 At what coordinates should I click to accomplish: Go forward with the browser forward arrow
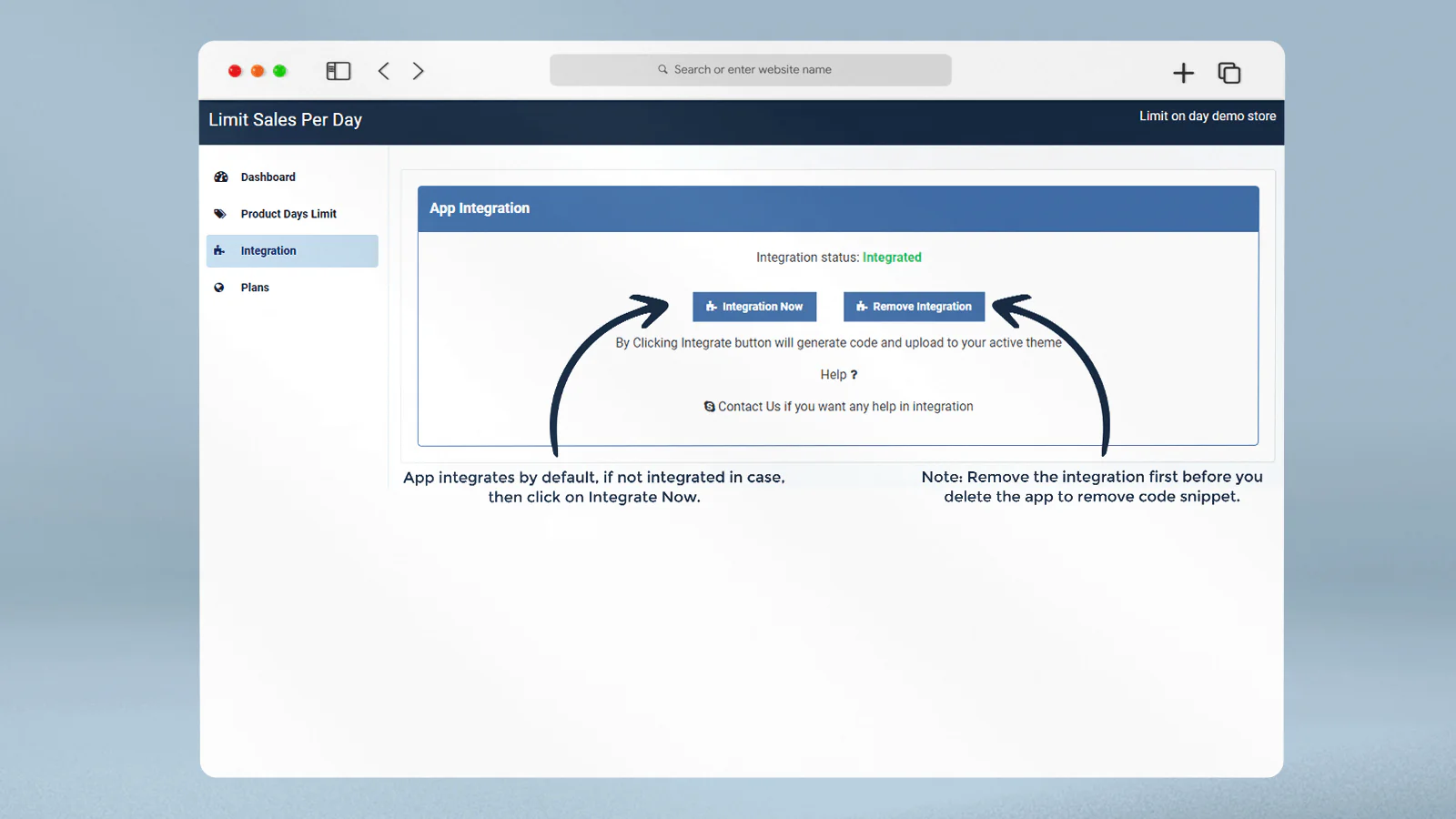tap(418, 71)
